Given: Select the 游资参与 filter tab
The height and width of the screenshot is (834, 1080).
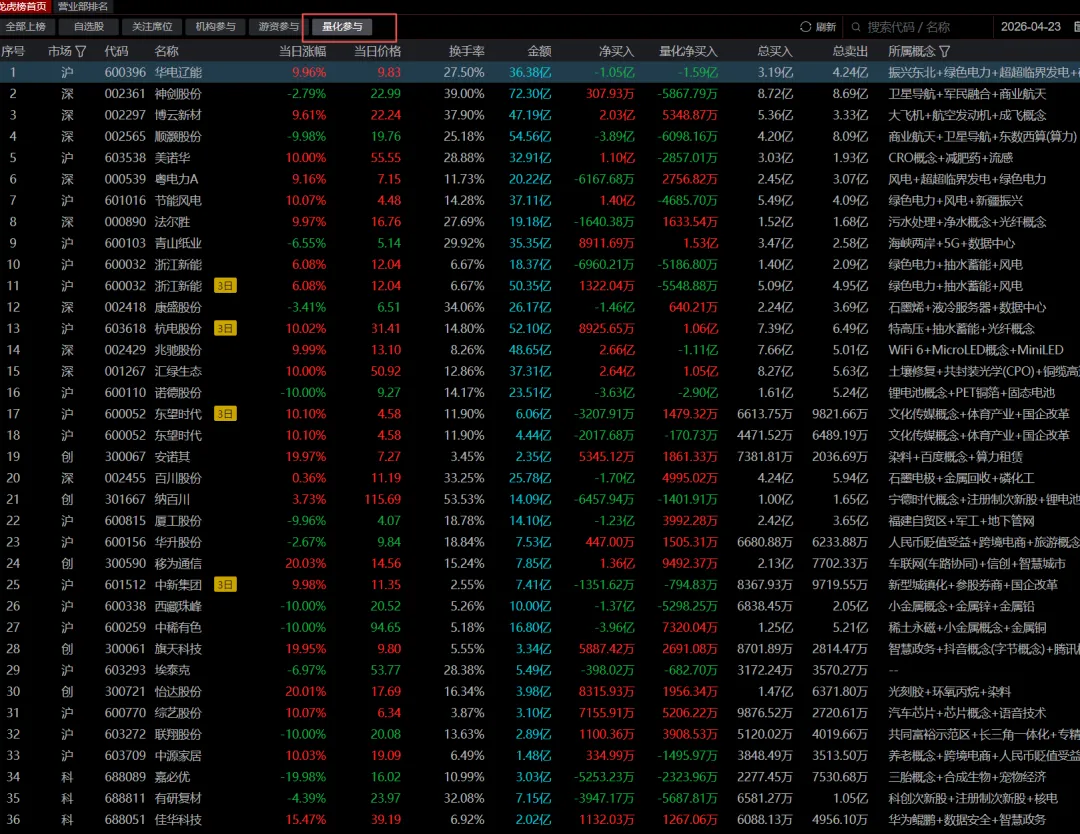Looking at the screenshot, I should [x=278, y=27].
